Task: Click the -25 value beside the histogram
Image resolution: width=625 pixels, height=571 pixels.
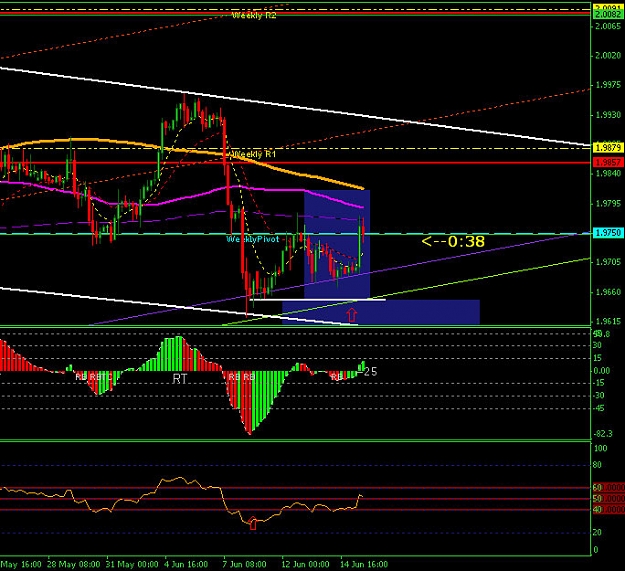Action: [x=367, y=372]
